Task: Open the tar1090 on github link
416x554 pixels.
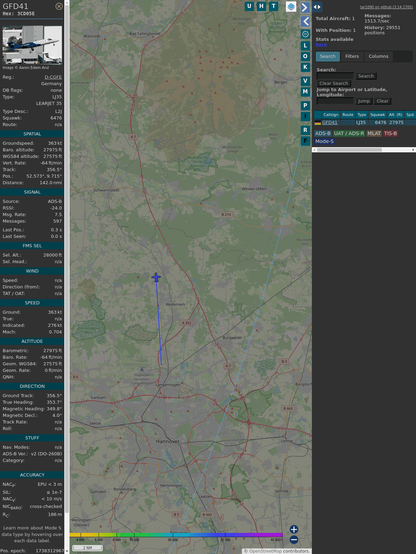Action: coord(386,7)
